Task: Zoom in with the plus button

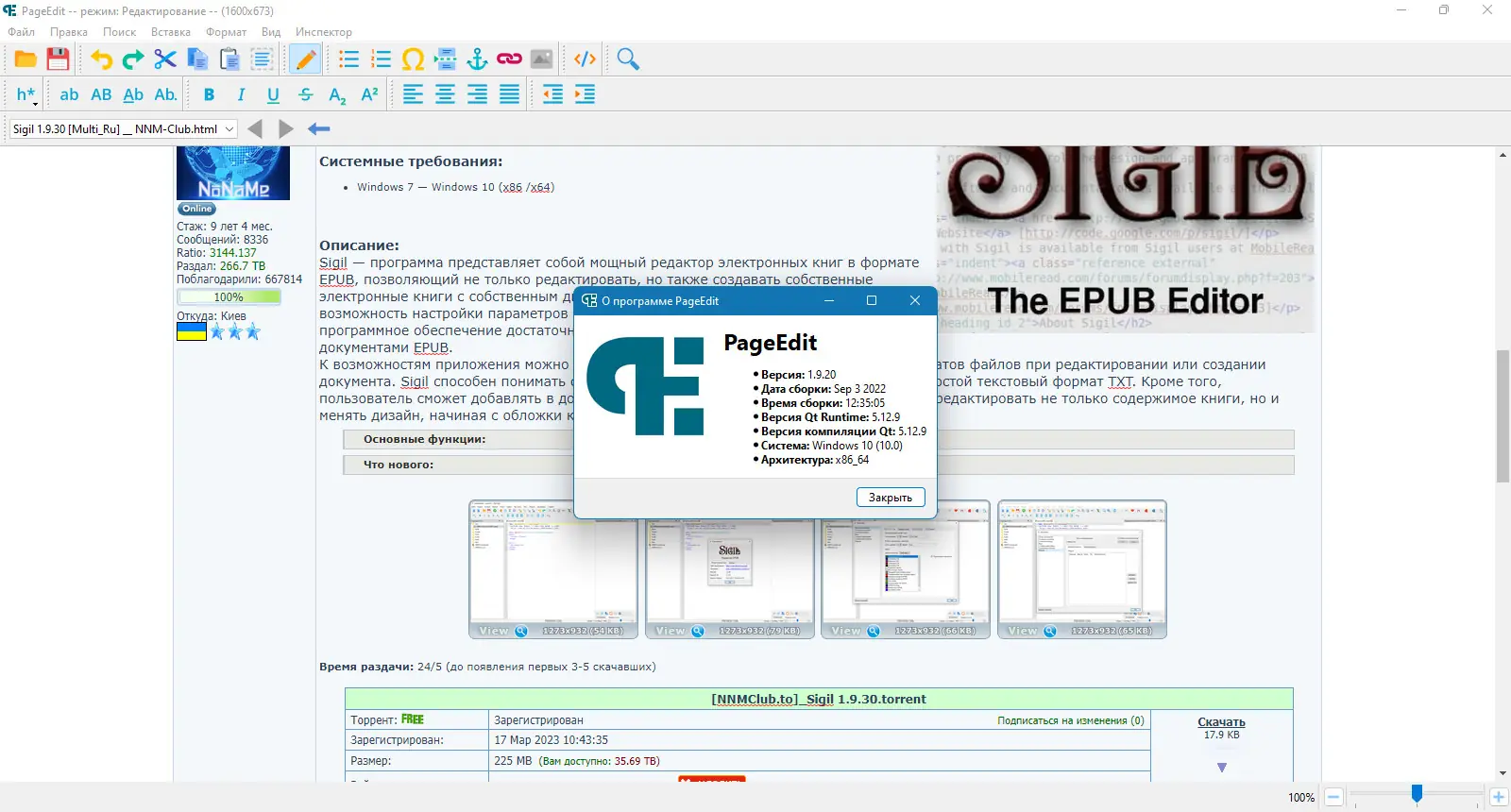Action: pos(1498,797)
